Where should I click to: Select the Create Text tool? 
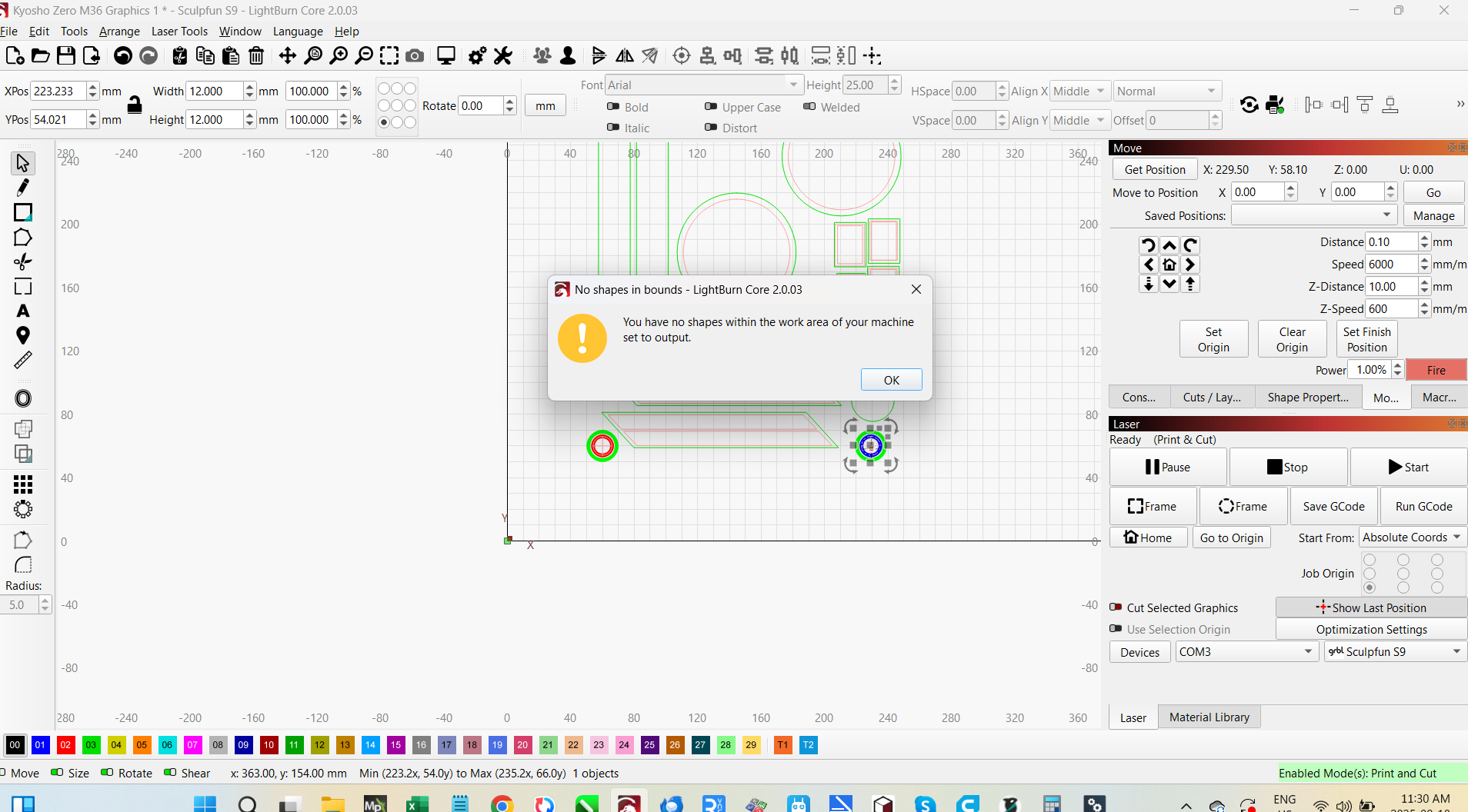23,311
